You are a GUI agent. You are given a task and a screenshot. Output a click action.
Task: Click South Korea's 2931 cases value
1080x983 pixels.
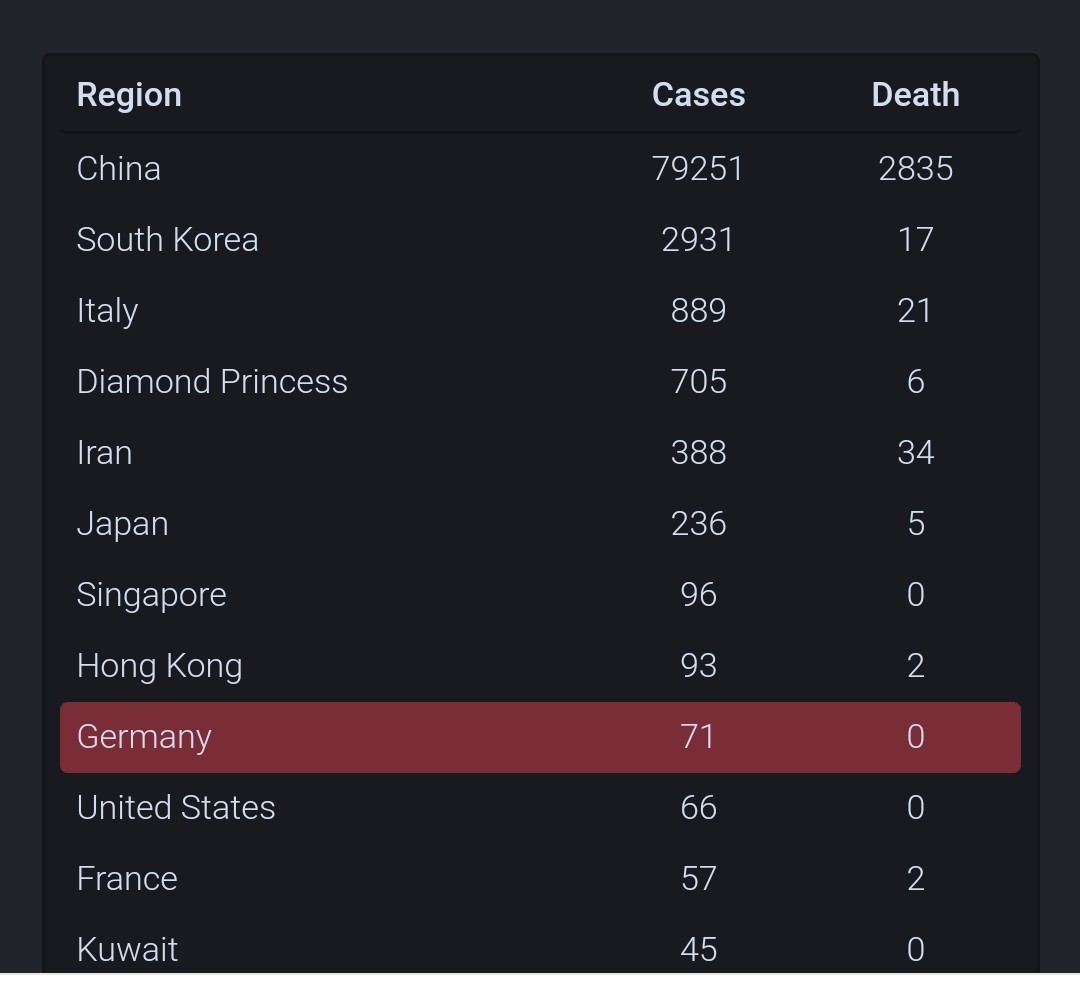[698, 240]
